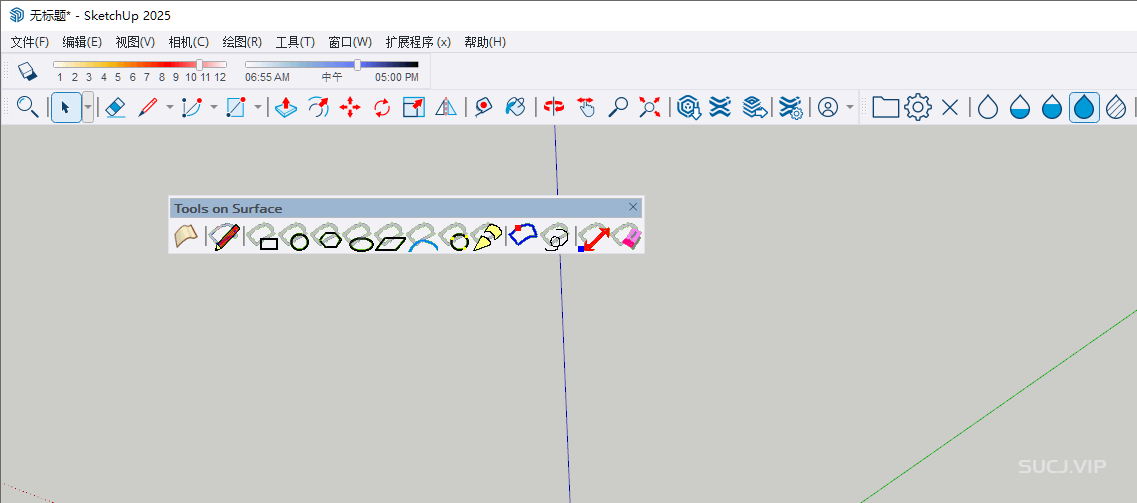
Task: Select Parallelogram on Surface tool
Action: click(x=392, y=237)
